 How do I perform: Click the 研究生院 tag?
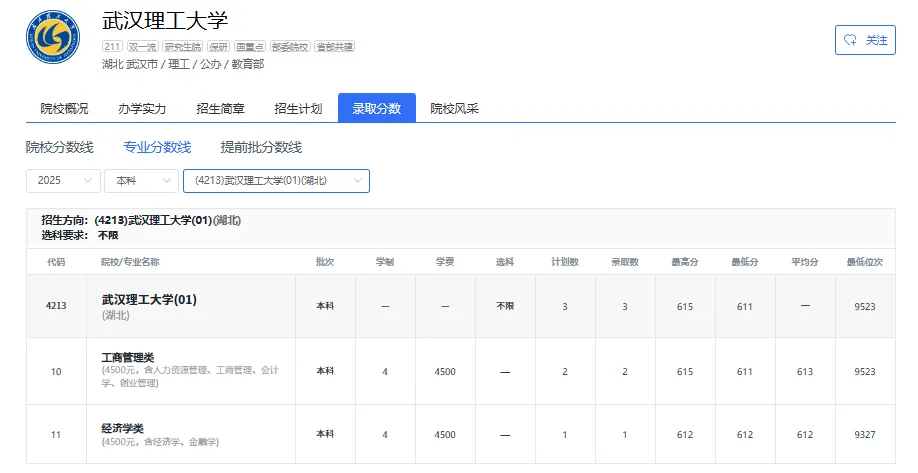(x=183, y=46)
